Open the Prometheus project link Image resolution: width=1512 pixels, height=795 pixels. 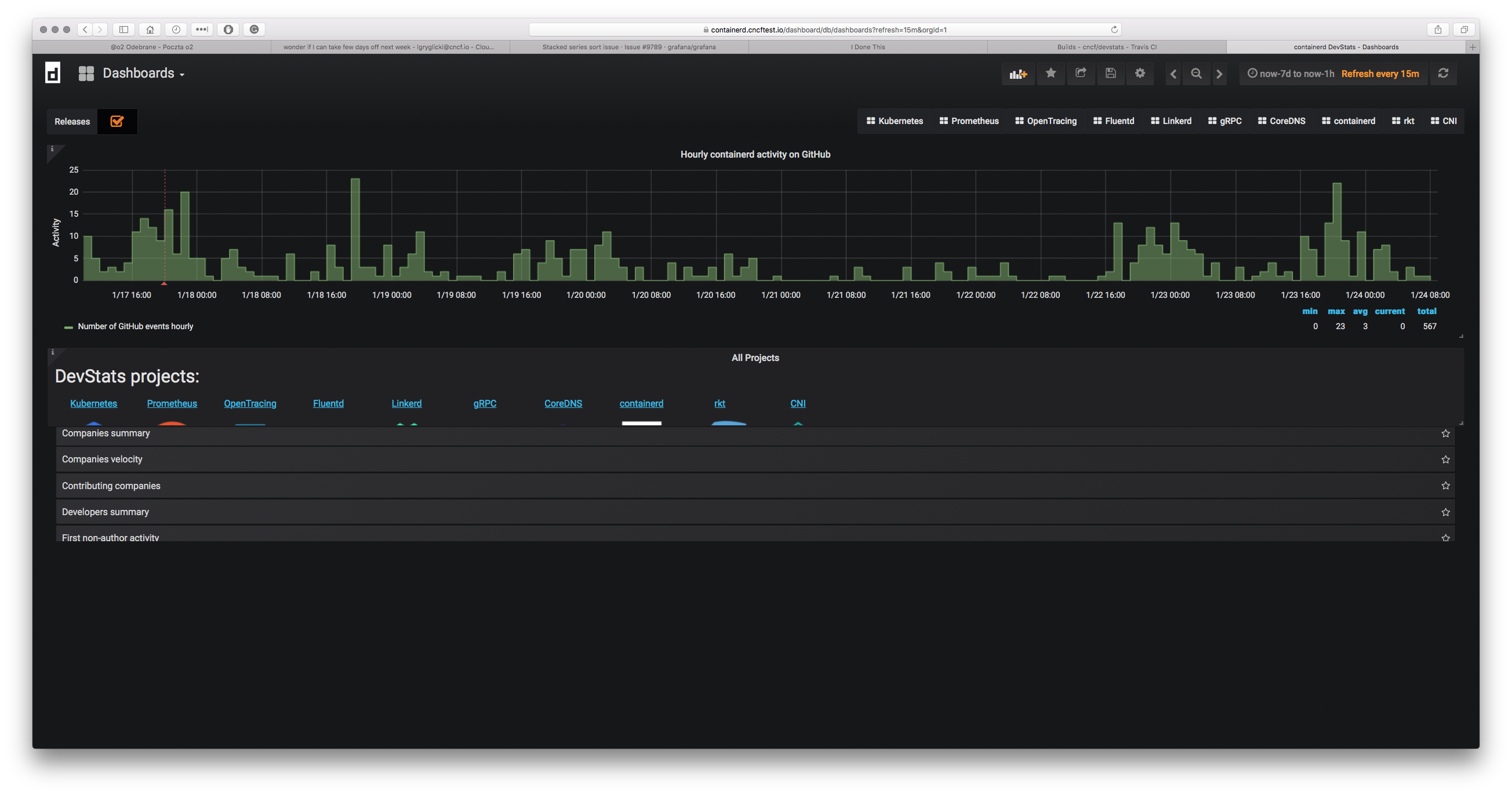172,403
